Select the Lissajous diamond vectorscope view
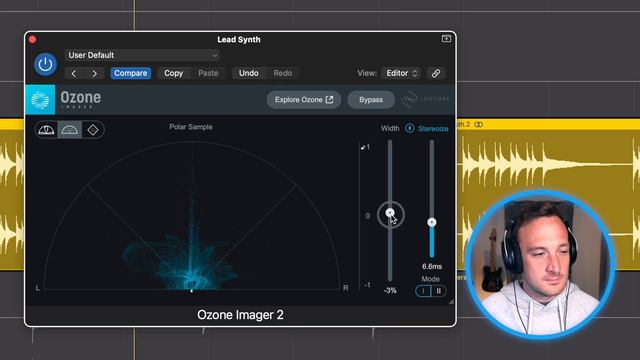 pos(93,130)
